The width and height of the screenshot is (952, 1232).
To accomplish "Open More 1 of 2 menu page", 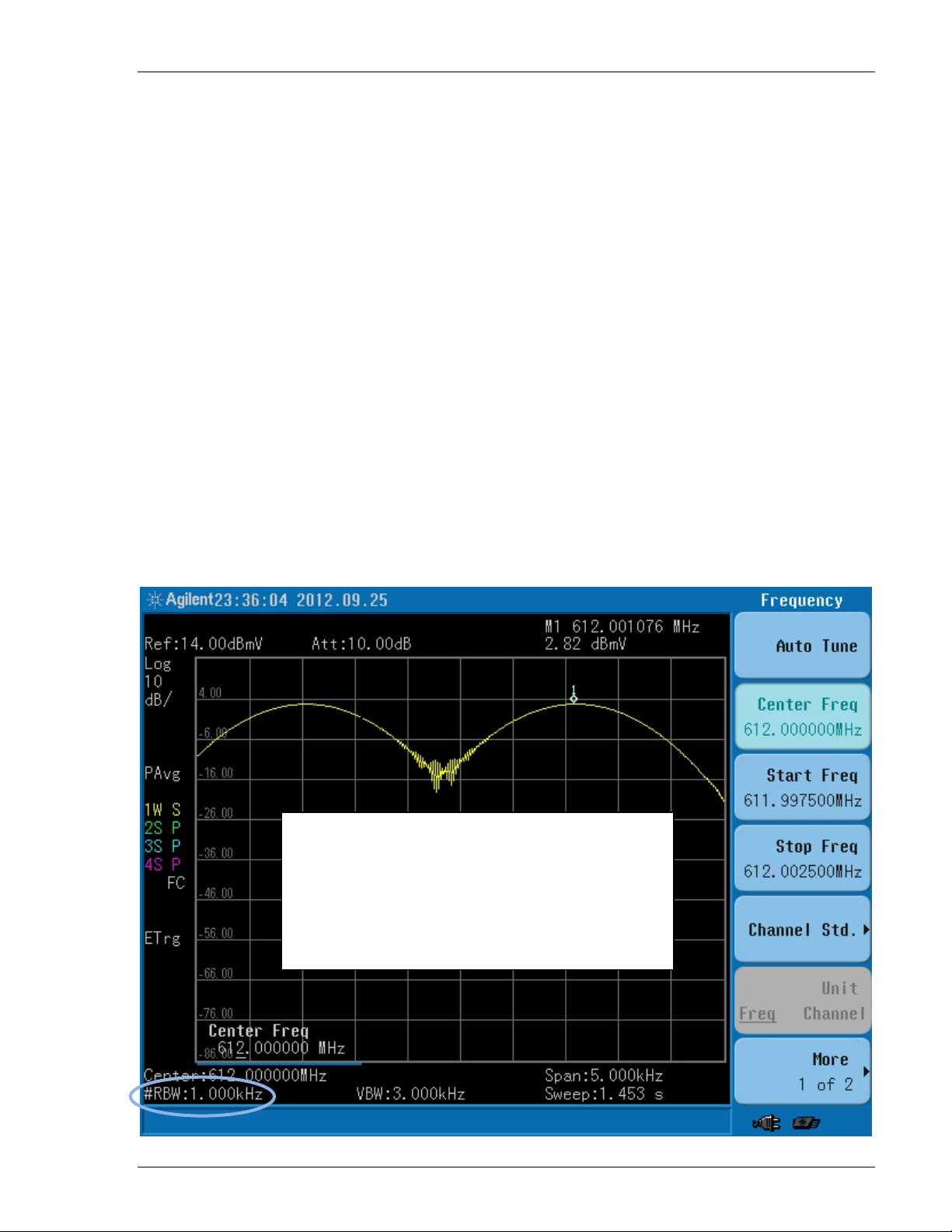I will [x=802, y=1072].
